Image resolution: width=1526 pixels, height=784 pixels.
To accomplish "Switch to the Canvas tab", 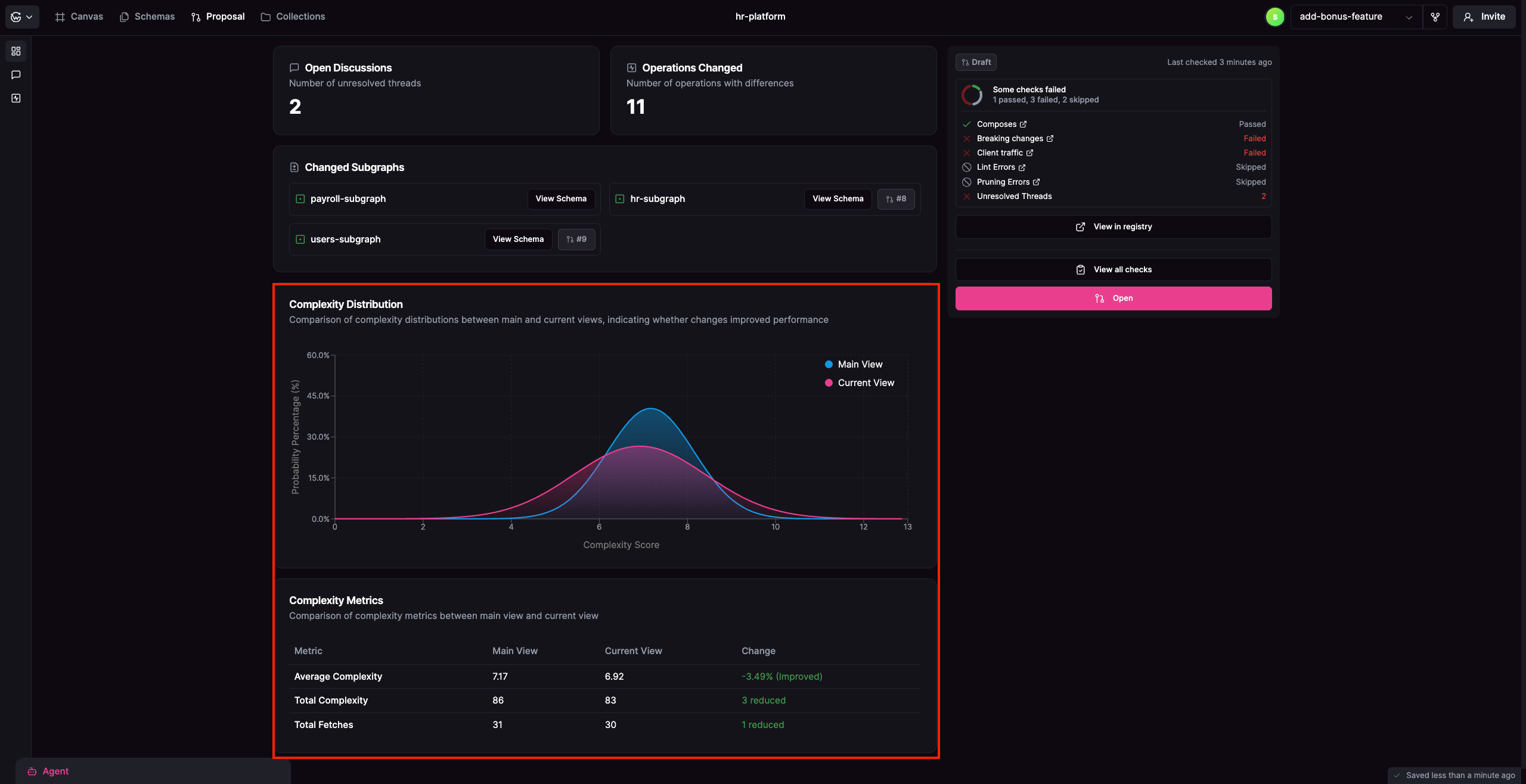I will point(79,17).
